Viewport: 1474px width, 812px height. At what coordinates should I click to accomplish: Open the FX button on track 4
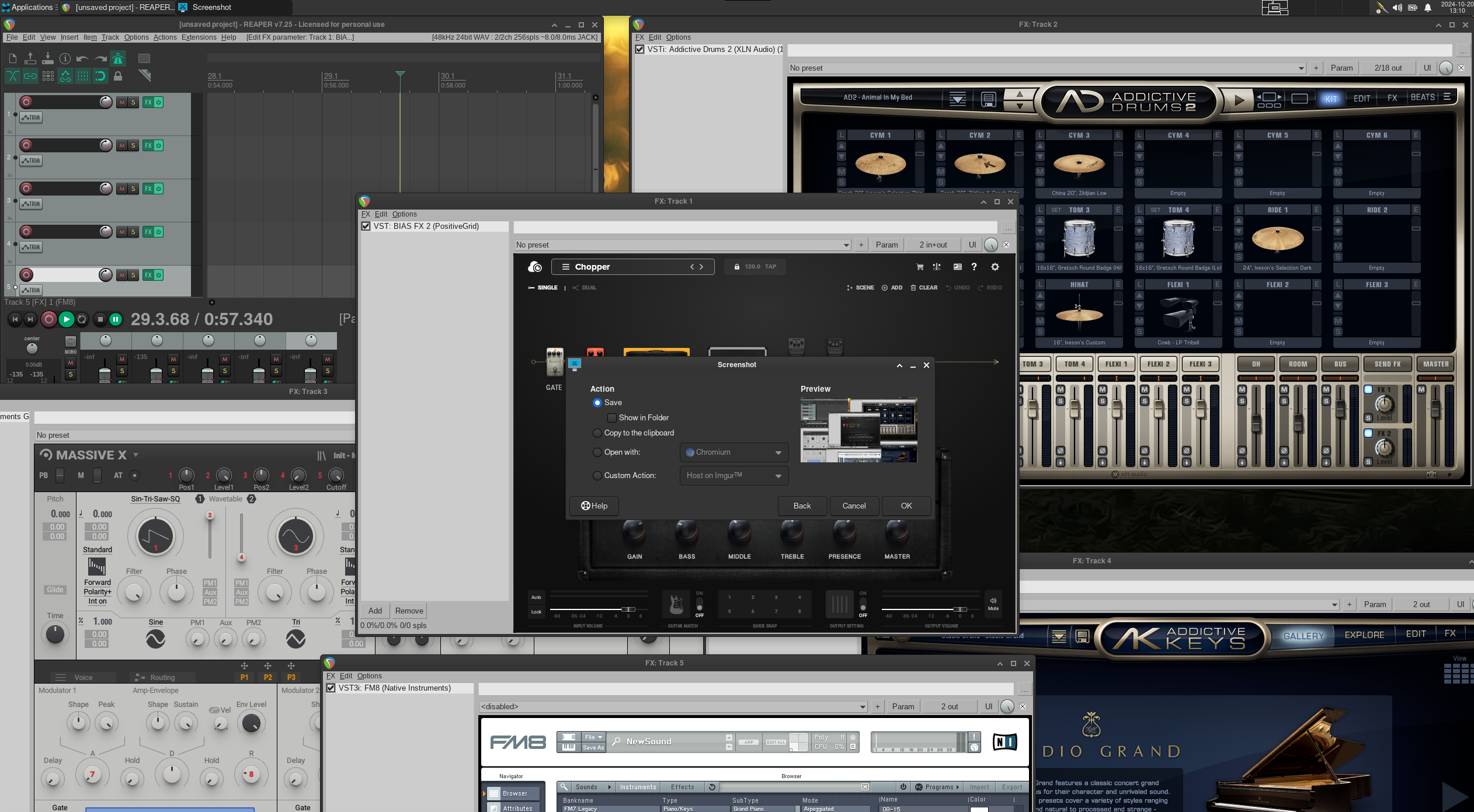coord(148,232)
